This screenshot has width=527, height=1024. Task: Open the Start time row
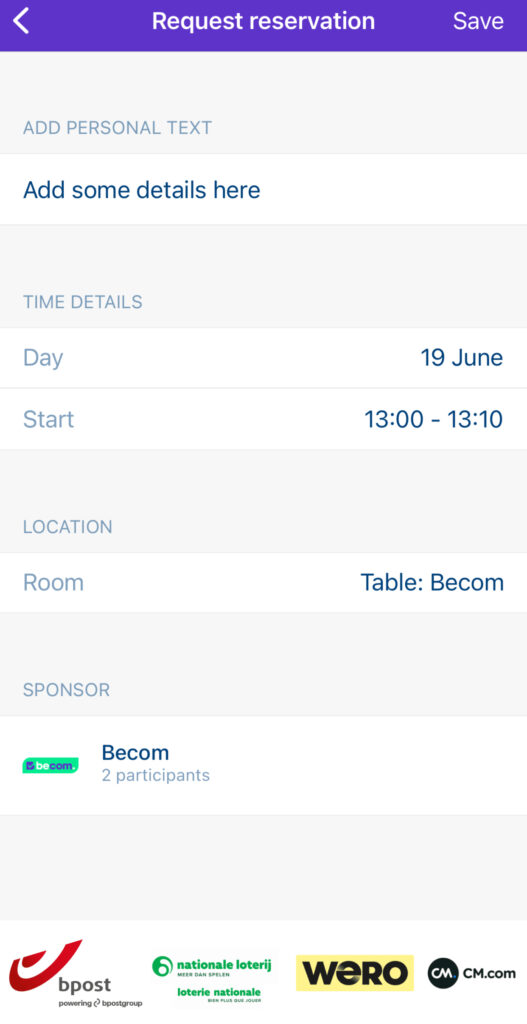(x=263, y=419)
